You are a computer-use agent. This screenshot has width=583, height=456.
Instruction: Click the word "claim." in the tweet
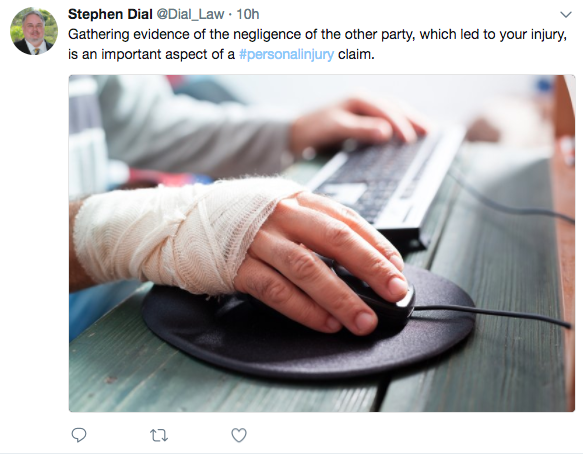click(356, 54)
